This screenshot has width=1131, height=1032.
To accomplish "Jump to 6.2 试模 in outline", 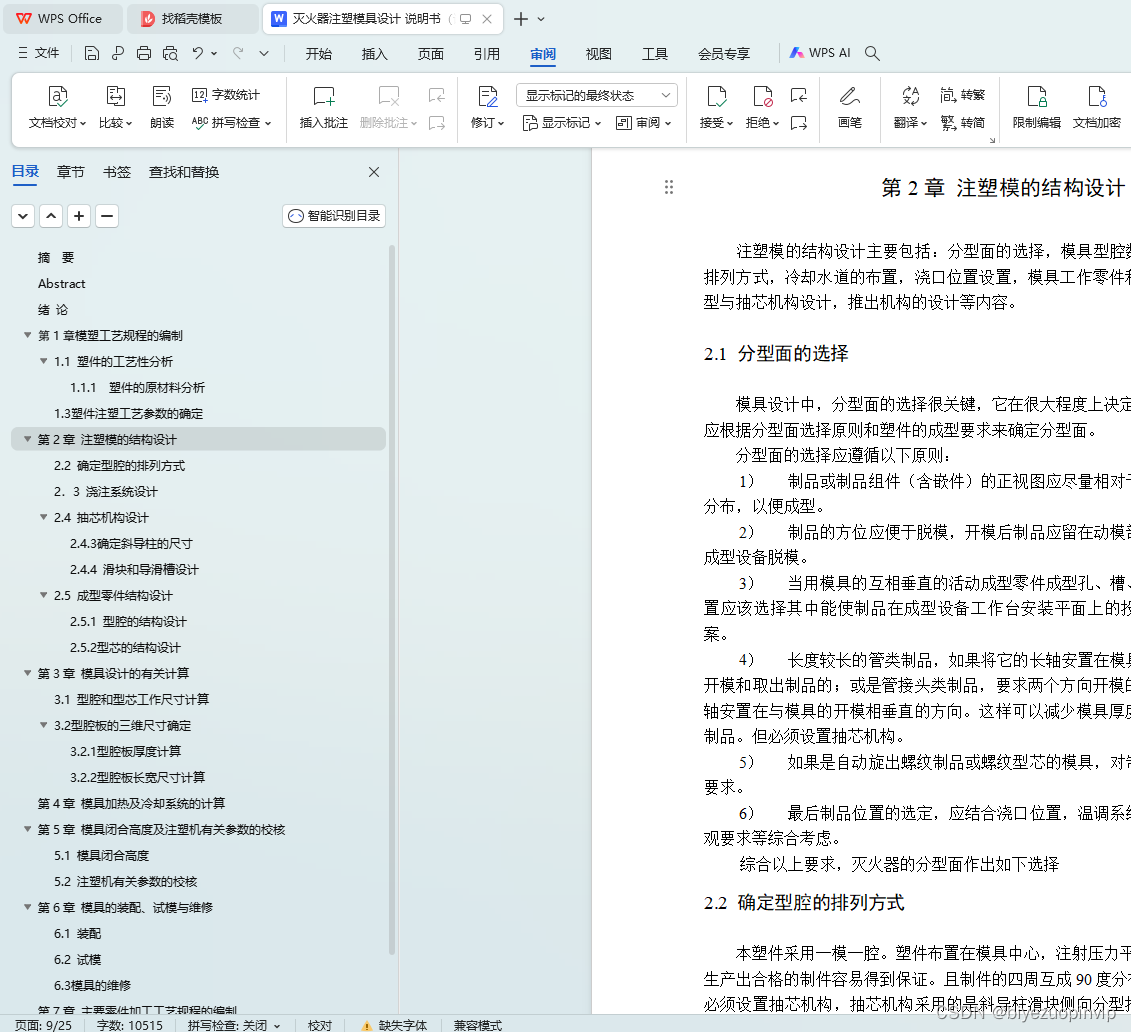I will tap(78, 959).
